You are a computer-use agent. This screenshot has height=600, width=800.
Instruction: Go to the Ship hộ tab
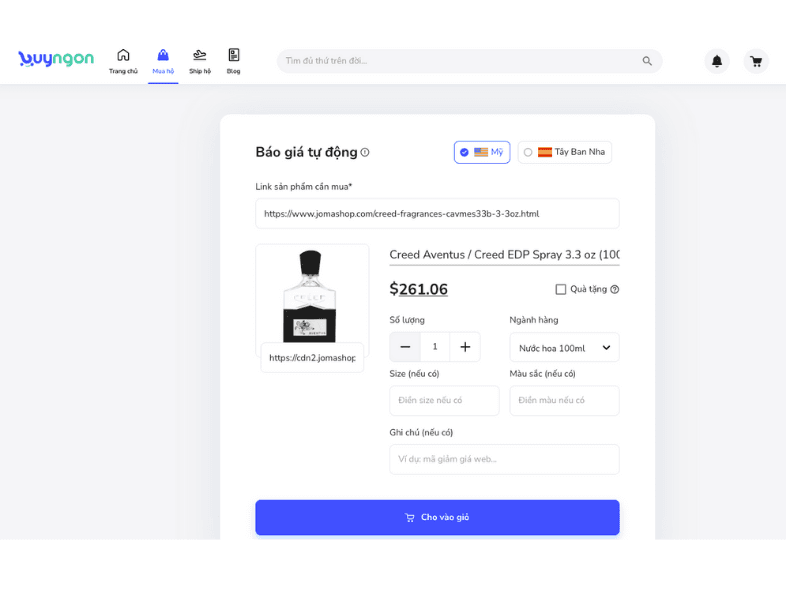(x=199, y=61)
